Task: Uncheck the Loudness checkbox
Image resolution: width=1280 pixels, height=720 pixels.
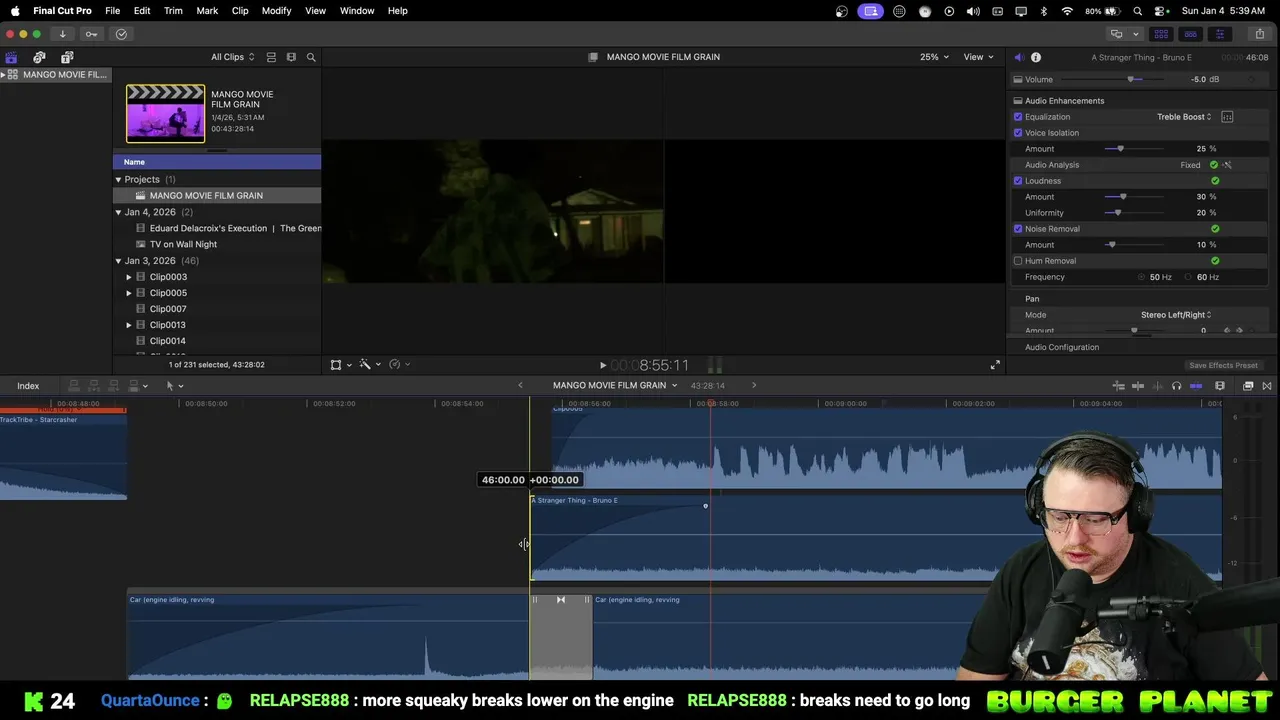Action: tap(1018, 181)
